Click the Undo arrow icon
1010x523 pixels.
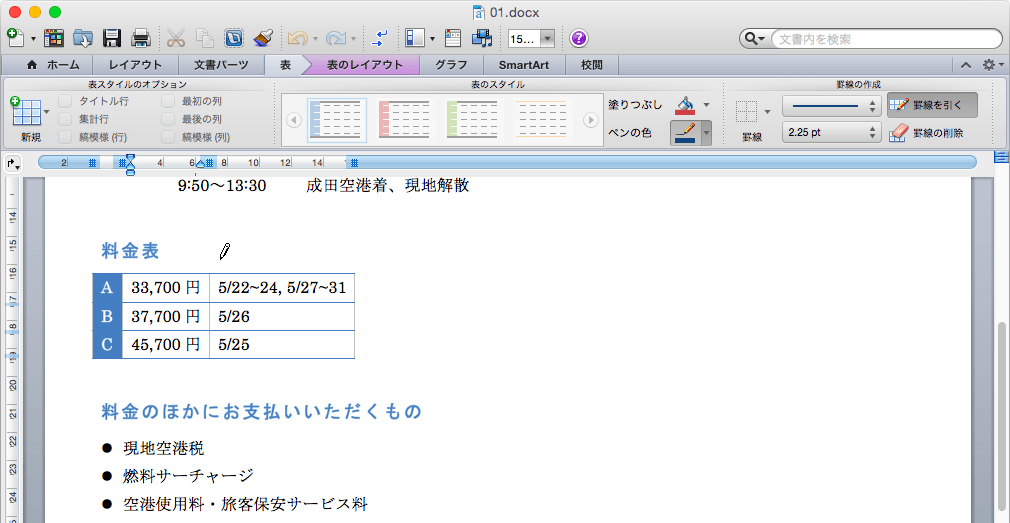click(298, 39)
